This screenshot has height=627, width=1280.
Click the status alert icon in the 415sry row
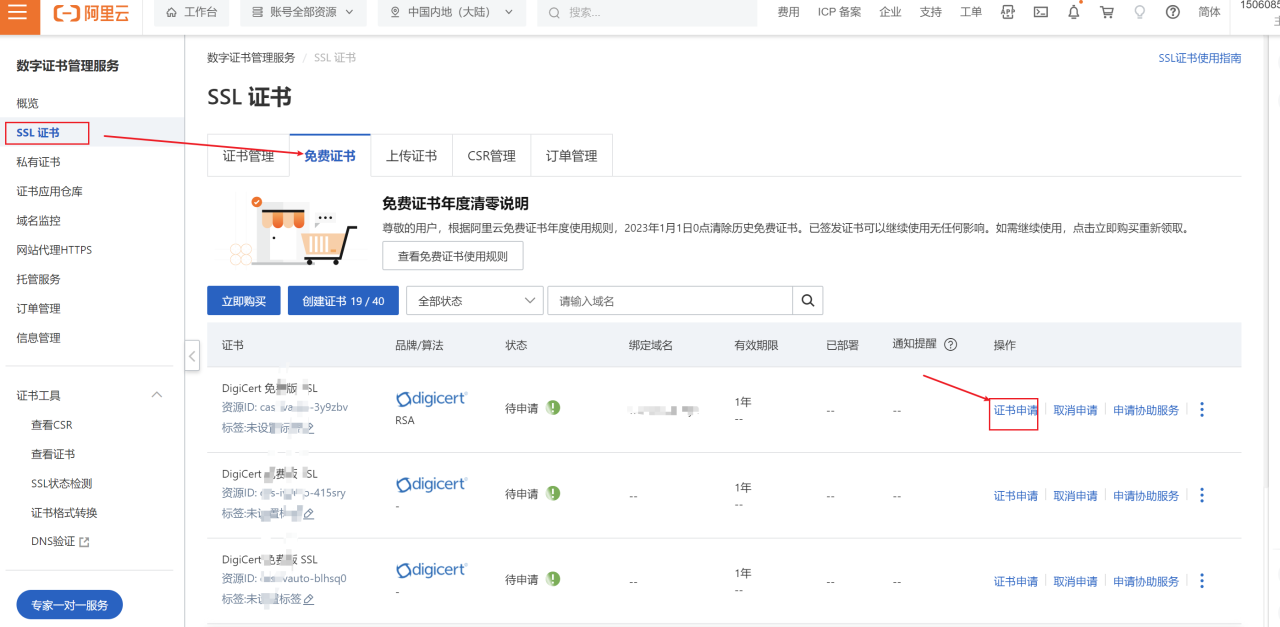[553, 494]
